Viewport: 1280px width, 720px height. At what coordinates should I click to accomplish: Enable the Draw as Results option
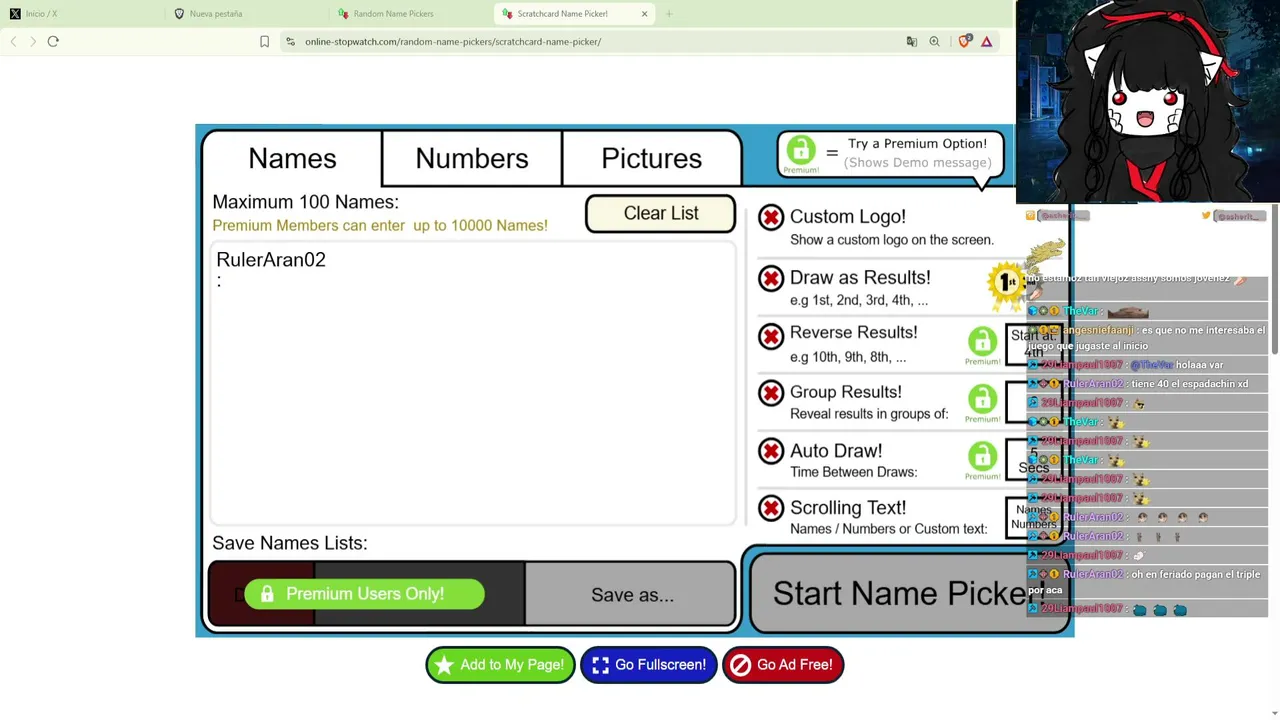(x=771, y=279)
